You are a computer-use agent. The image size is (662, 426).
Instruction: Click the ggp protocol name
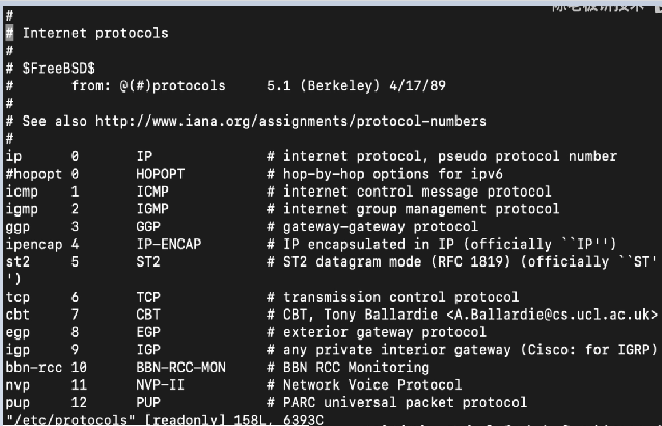coord(18,227)
